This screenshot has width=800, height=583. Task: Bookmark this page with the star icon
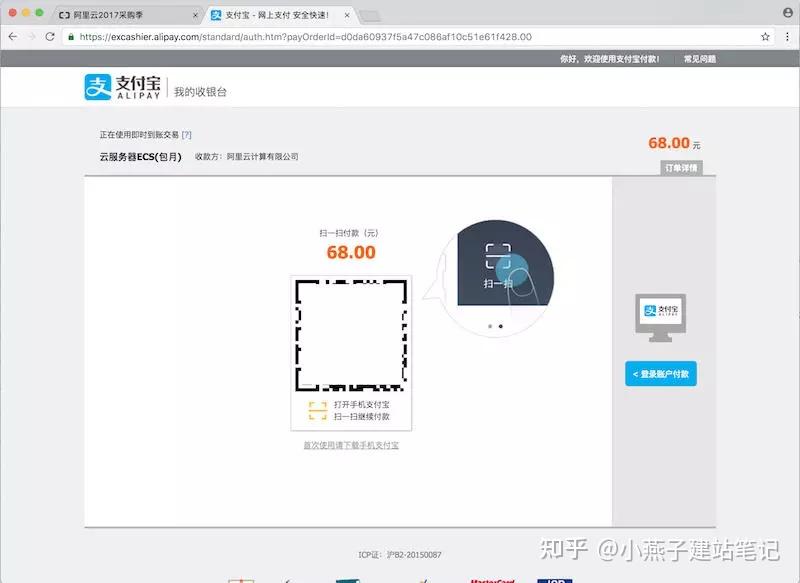click(765, 37)
